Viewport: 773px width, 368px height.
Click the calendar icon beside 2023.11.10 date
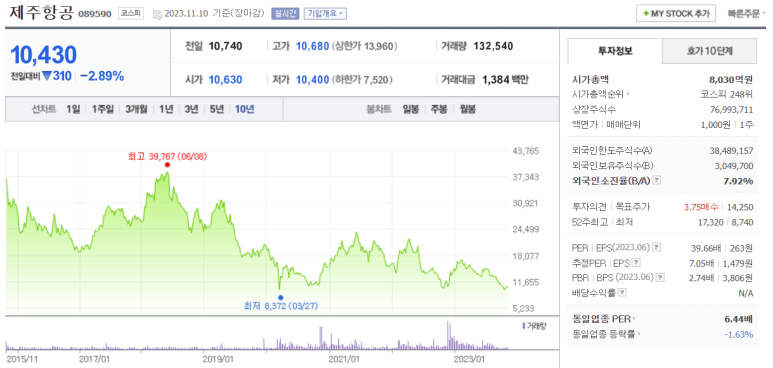tap(157, 14)
